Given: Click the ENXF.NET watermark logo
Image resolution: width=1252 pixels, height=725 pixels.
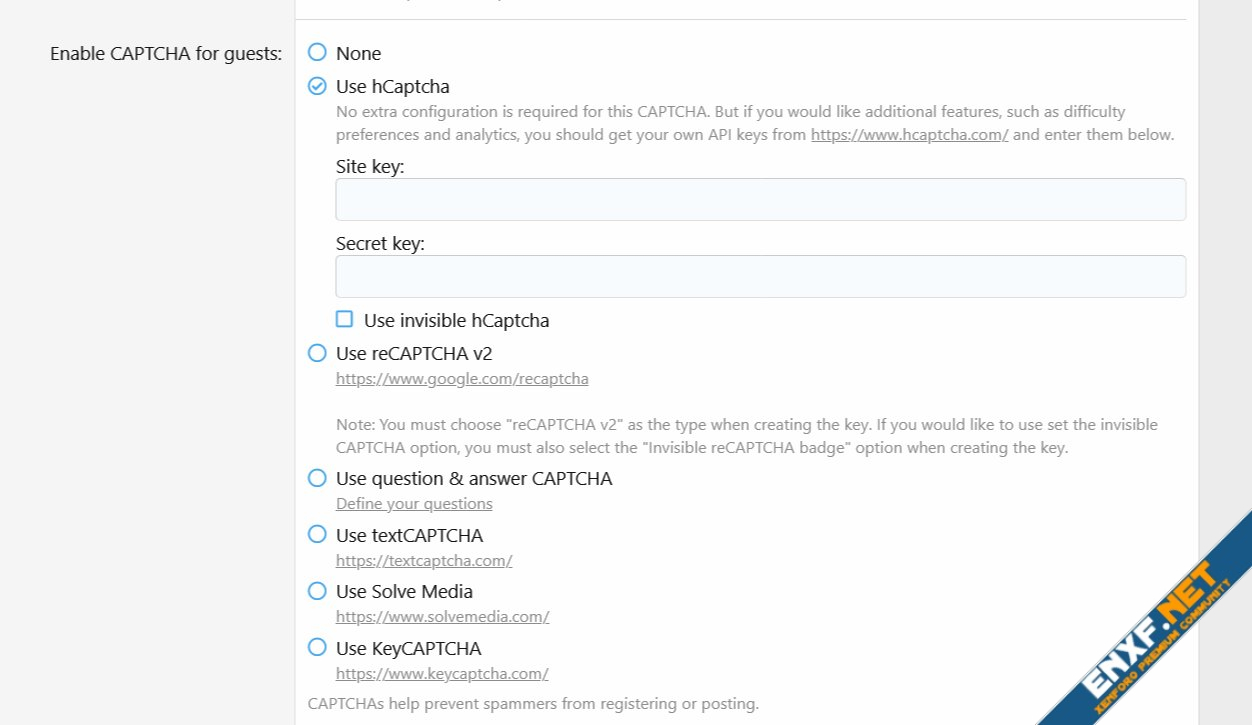Looking at the screenshot, I should [1150, 630].
